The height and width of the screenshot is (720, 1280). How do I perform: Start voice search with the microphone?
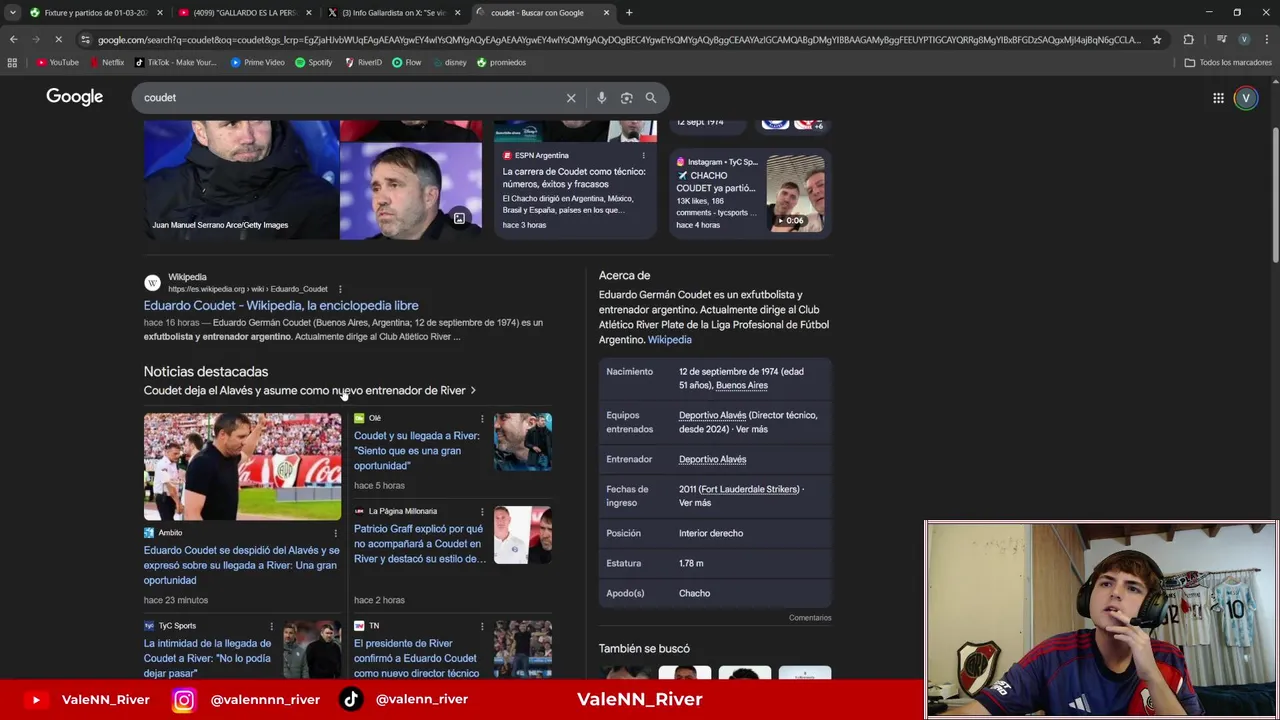point(601,98)
